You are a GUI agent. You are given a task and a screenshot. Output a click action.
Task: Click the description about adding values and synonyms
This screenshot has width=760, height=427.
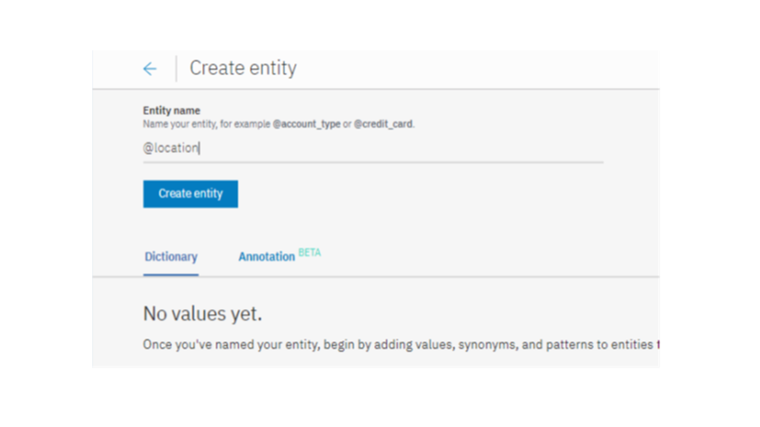click(x=400, y=346)
